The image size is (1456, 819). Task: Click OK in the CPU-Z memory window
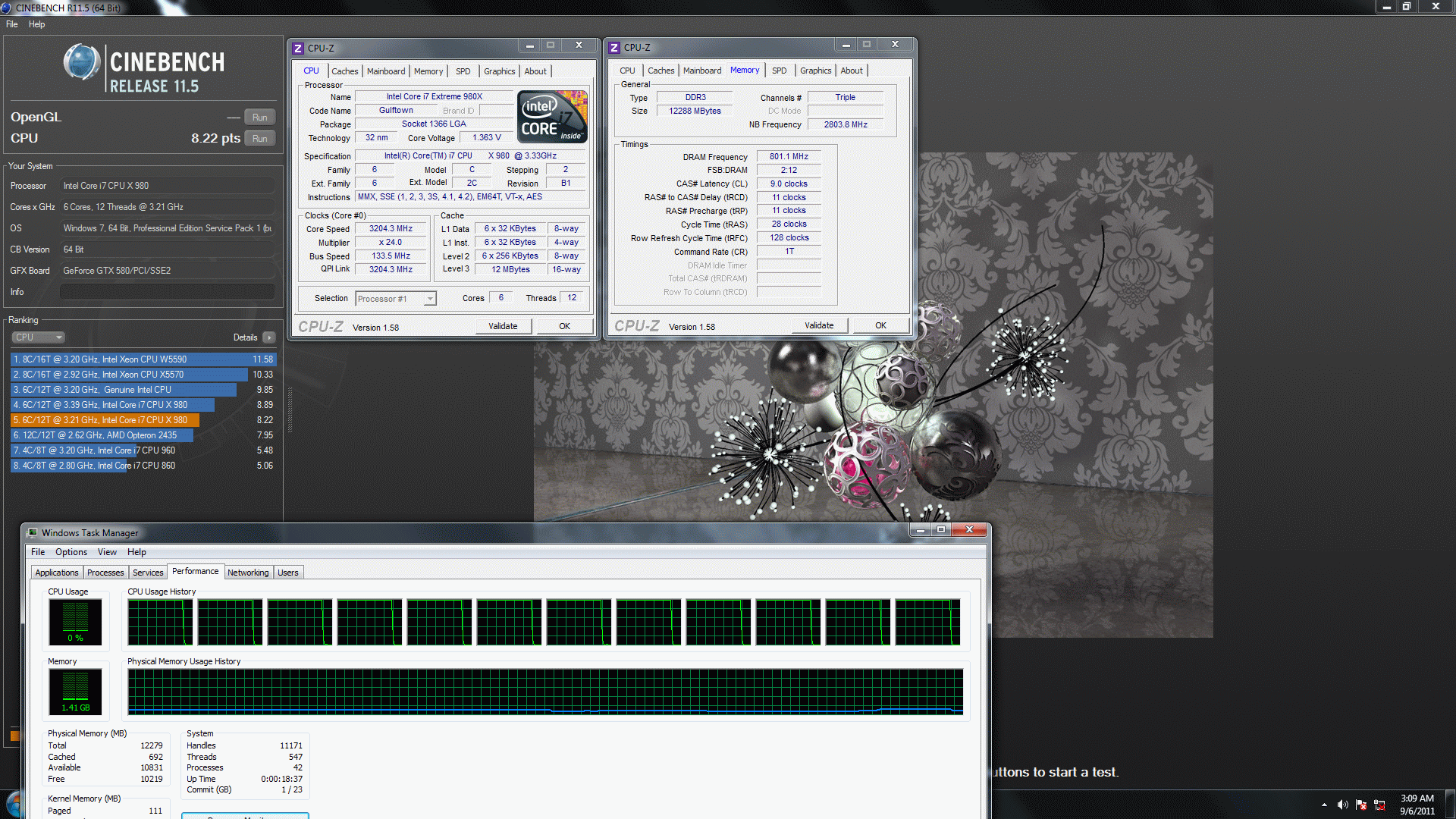(x=880, y=325)
